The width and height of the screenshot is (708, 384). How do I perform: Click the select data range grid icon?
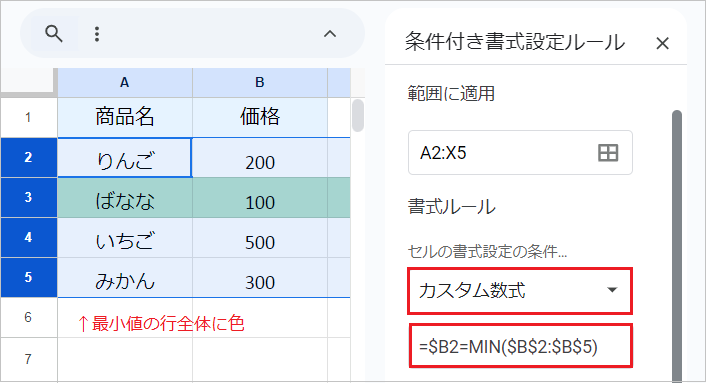tap(608, 153)
